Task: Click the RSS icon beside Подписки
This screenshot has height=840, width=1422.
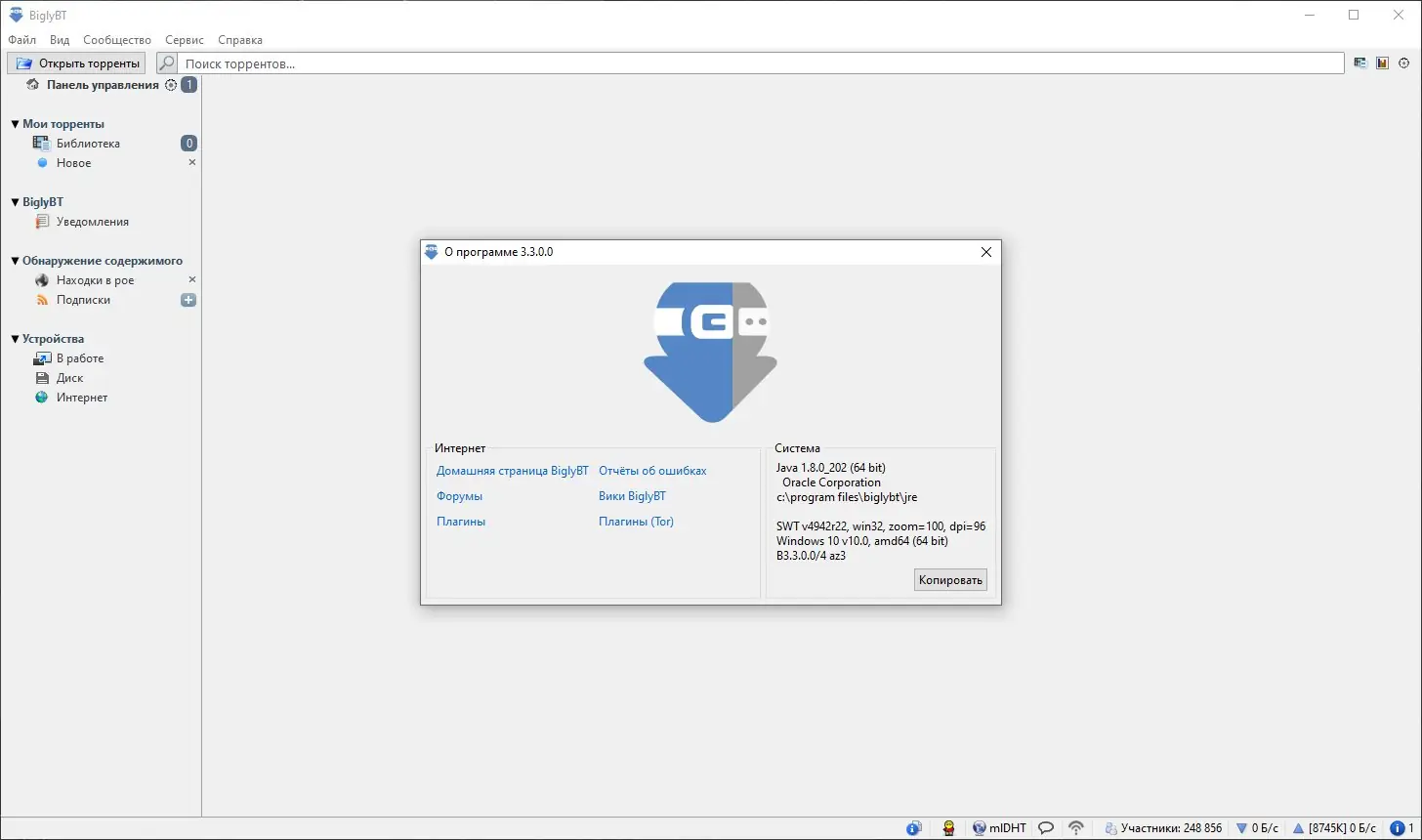Action: 42,300
